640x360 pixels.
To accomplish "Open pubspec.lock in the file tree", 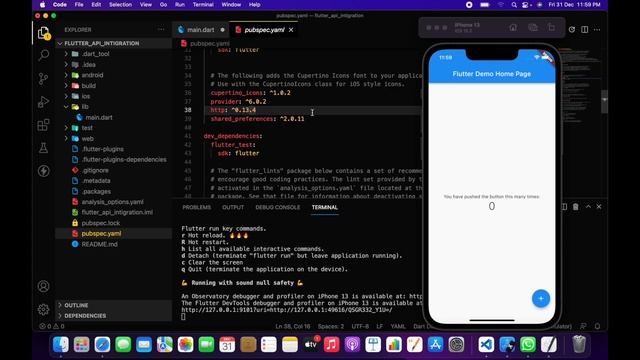I will point(100,223).
